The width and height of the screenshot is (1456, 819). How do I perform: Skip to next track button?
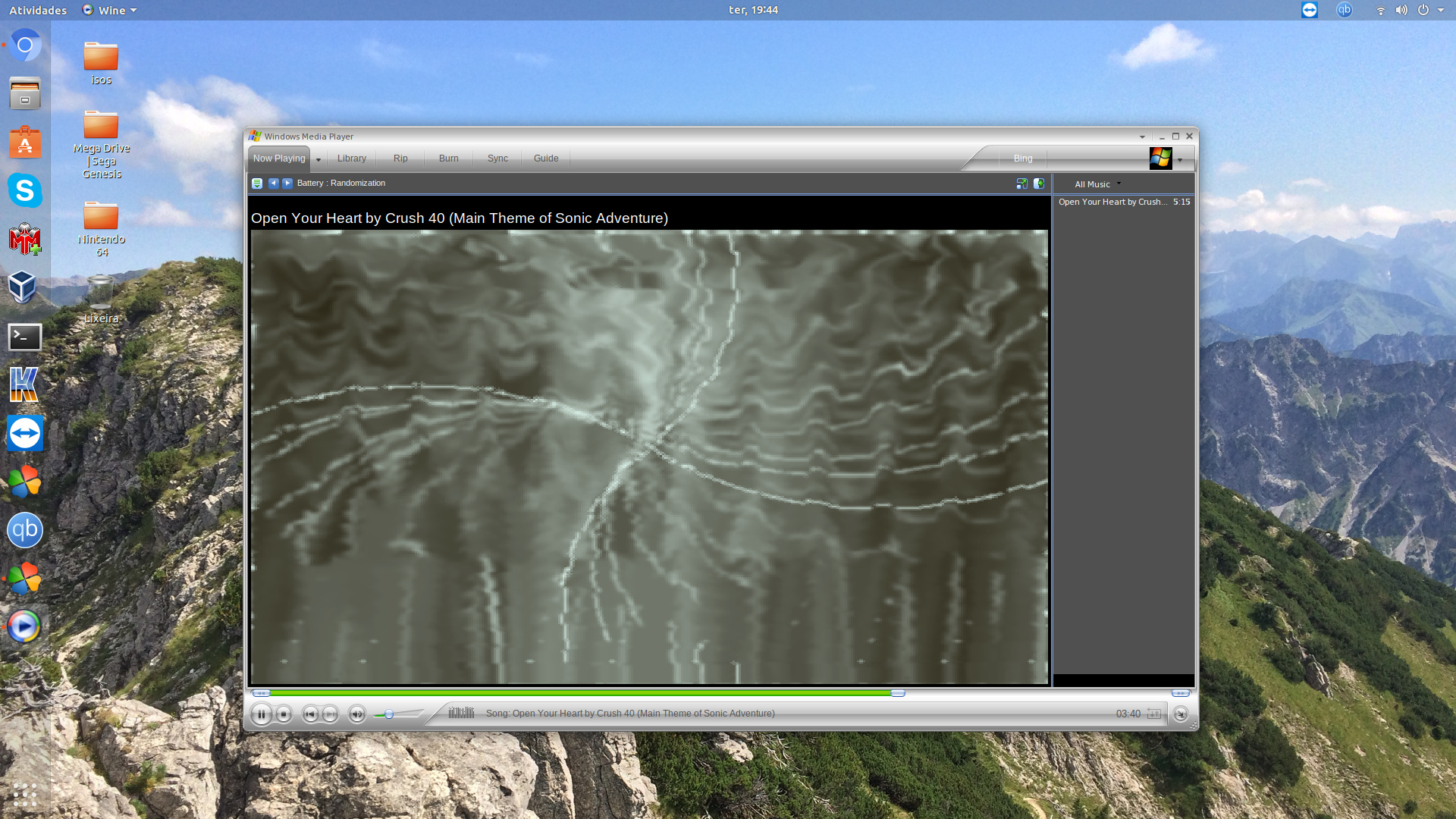pyautogui.click(x=330, y=714)
